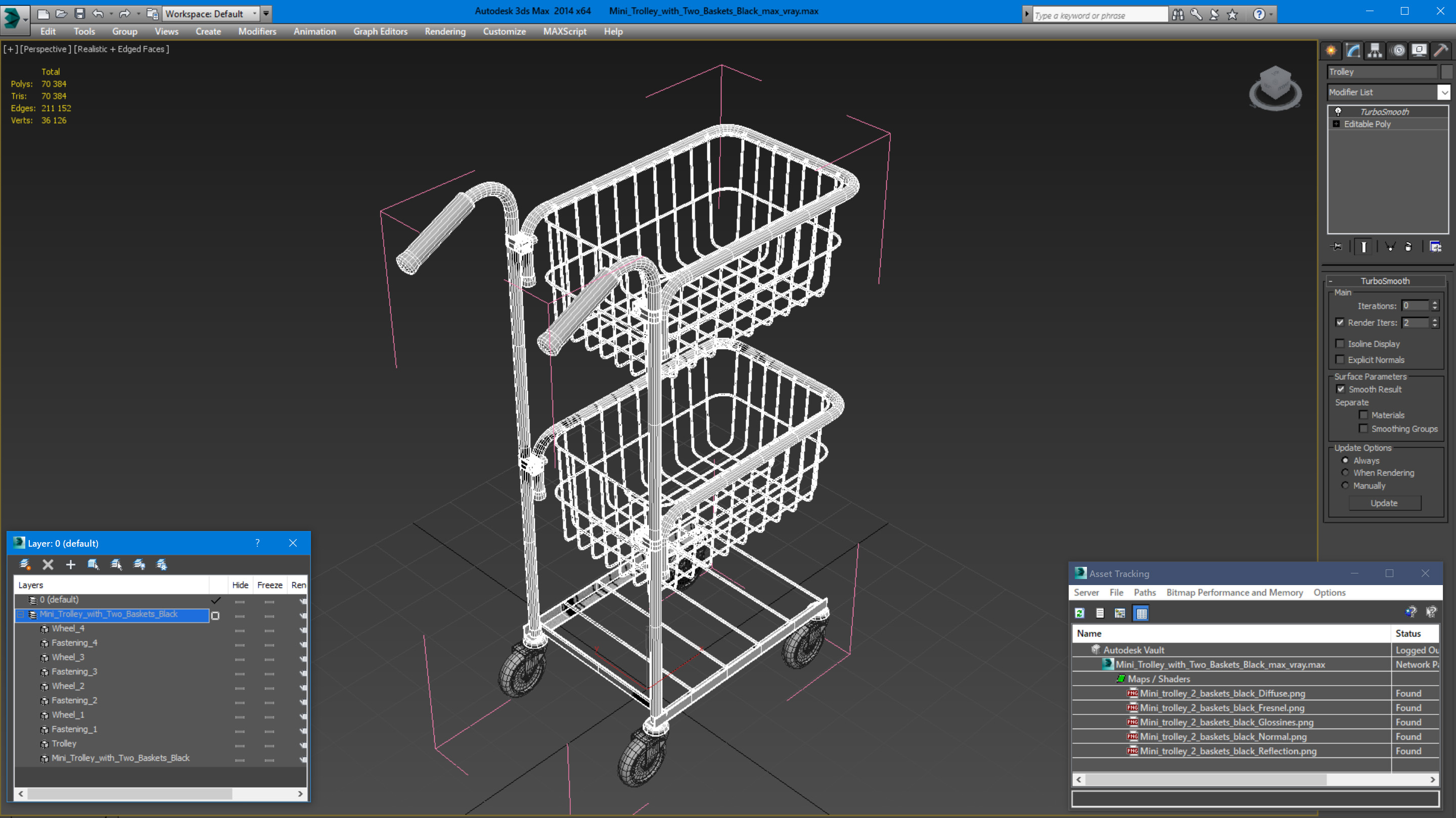Switch to the Hierarchy command panel tab
The width and height of the screenshot is (1456, 818).
pos(1375,51)
